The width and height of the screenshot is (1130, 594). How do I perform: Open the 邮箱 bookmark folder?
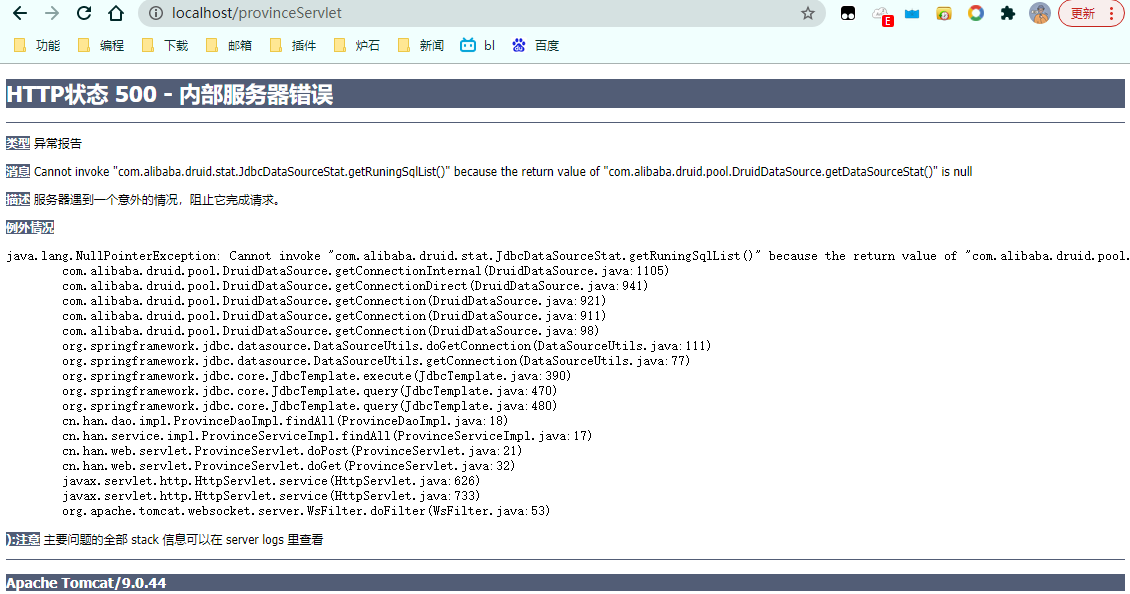229,45
